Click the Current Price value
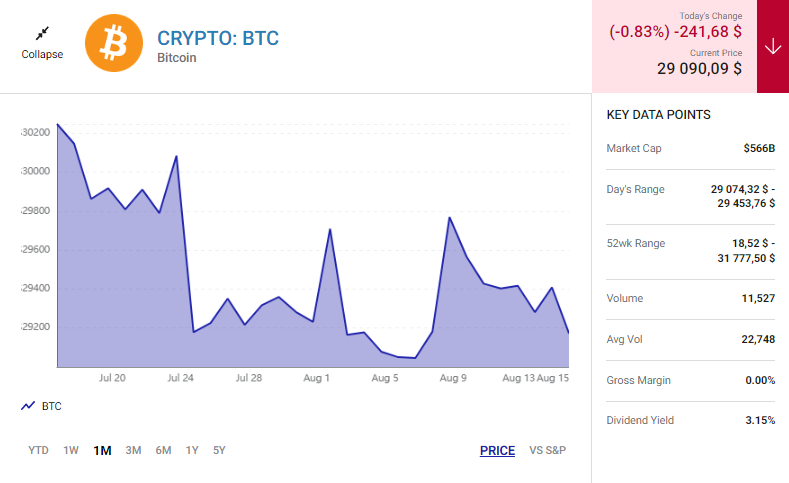 pyautogui.click(x=699, y=69)
